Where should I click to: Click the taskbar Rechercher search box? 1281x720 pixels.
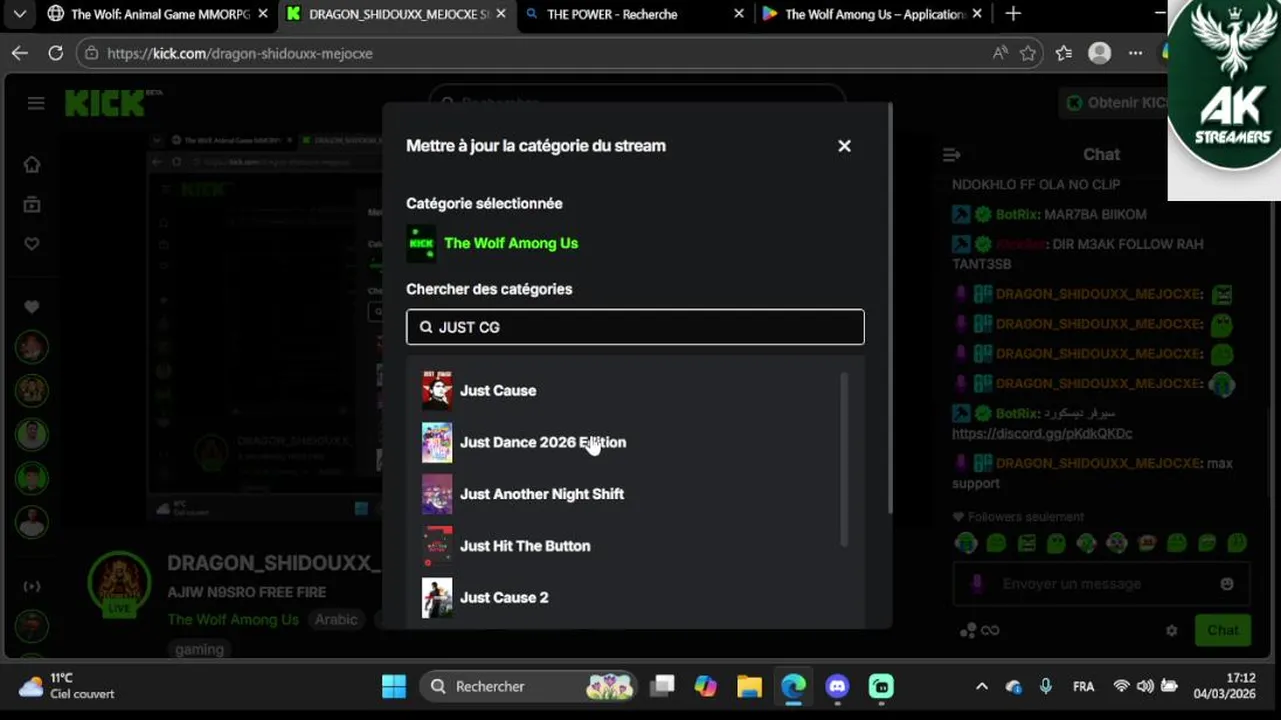point(528,687)
